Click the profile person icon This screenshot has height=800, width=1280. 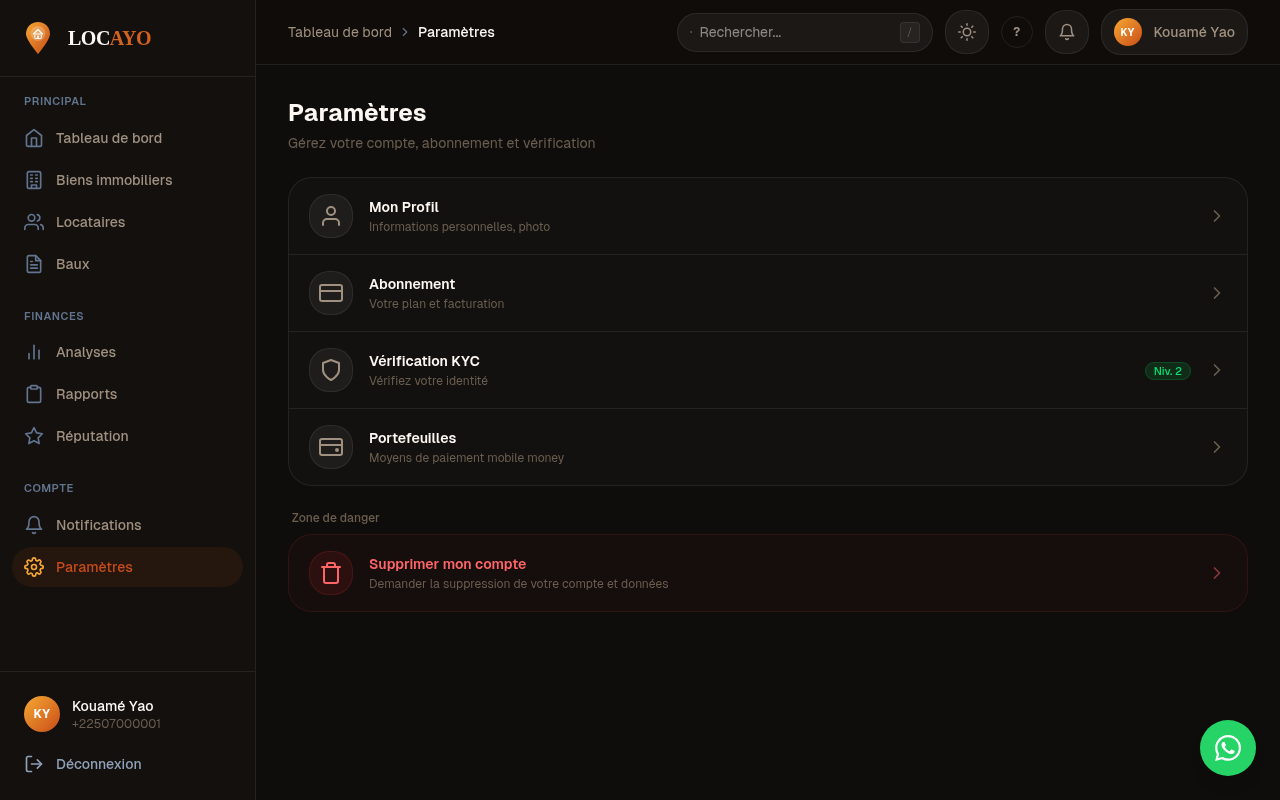click(331, 216)
